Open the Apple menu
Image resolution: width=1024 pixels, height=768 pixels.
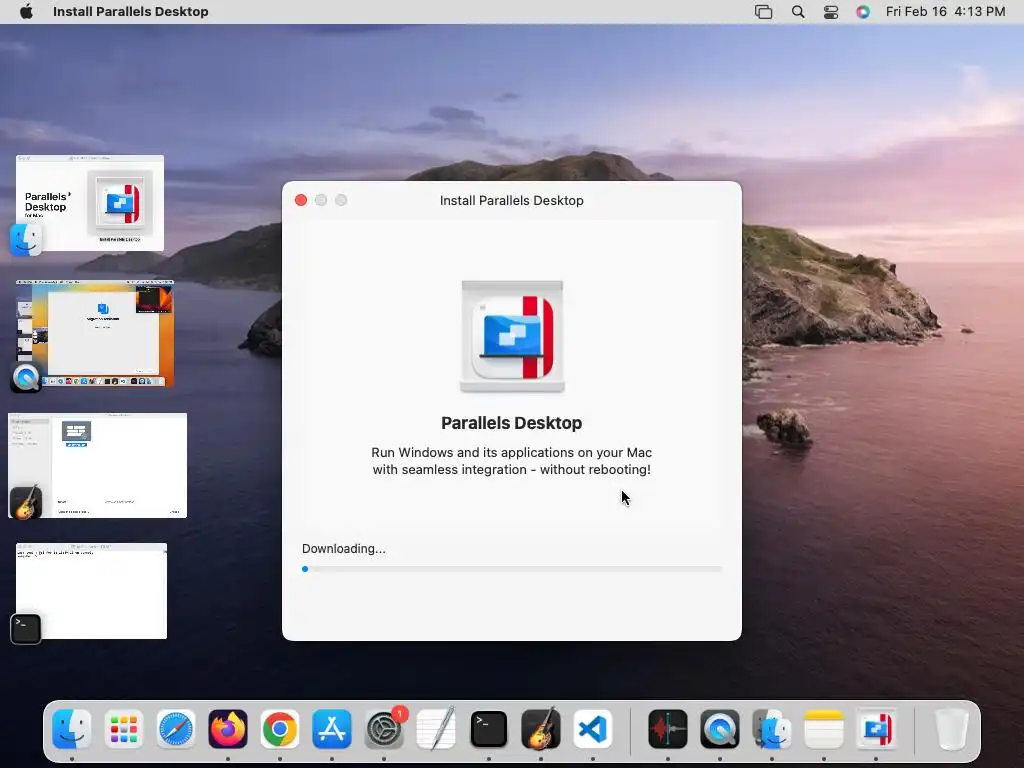[26, 12]
